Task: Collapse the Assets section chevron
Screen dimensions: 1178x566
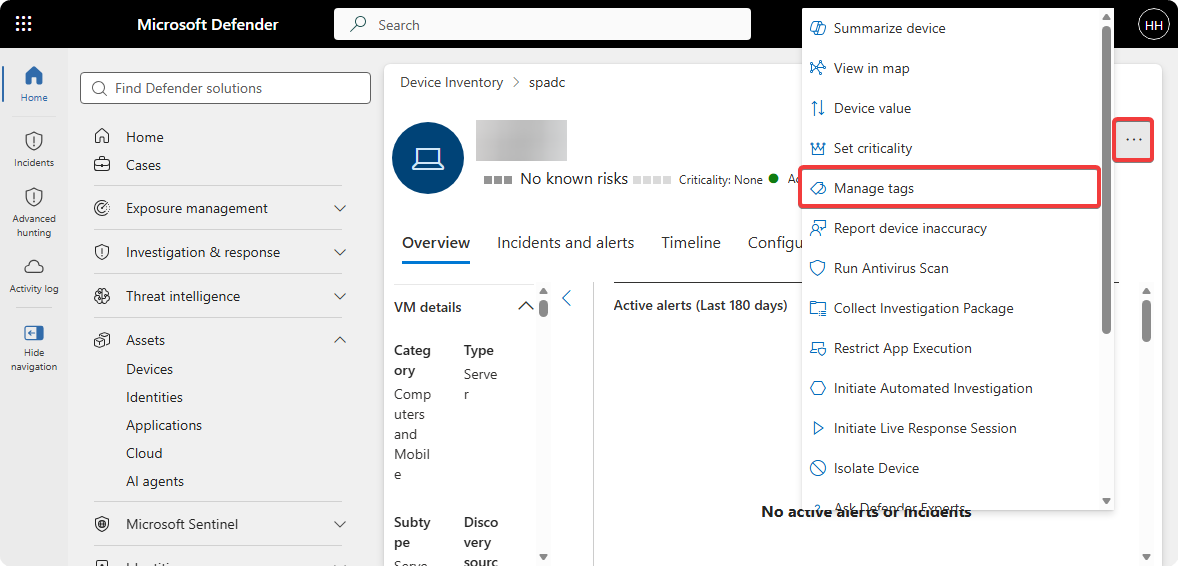Action: tap(340, 341)
